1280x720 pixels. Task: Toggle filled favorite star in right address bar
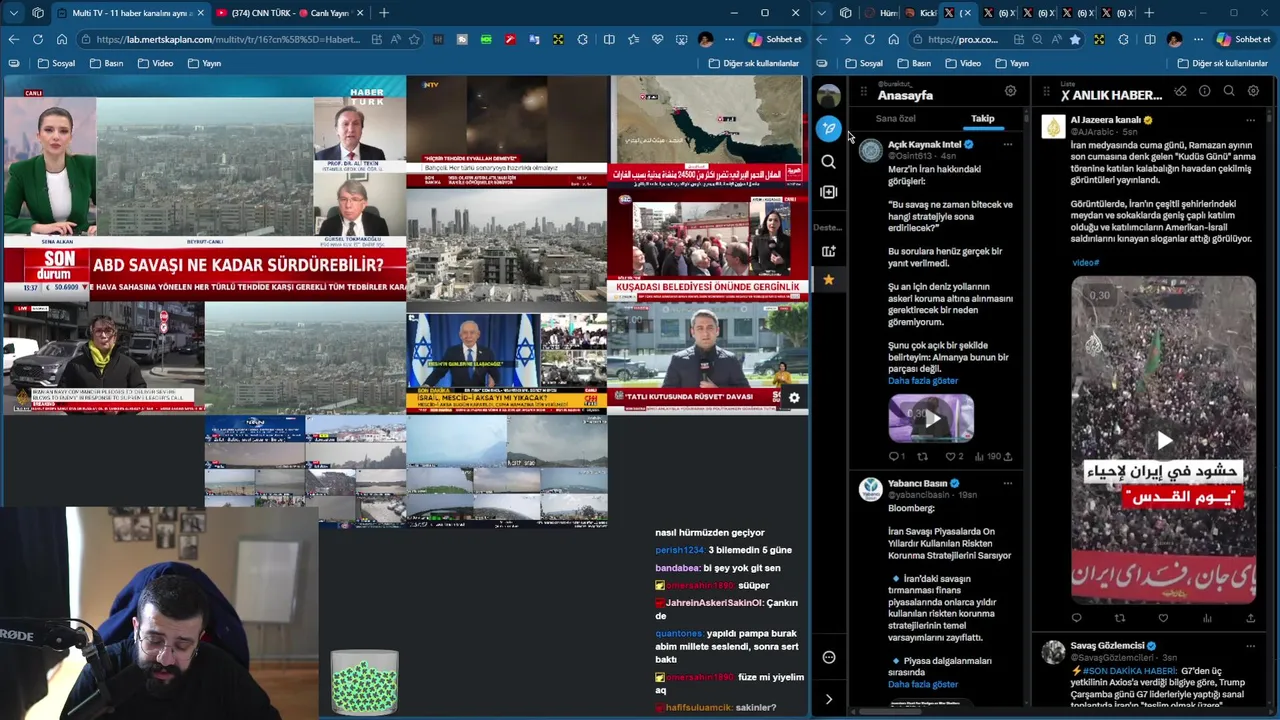point(1075,39)
